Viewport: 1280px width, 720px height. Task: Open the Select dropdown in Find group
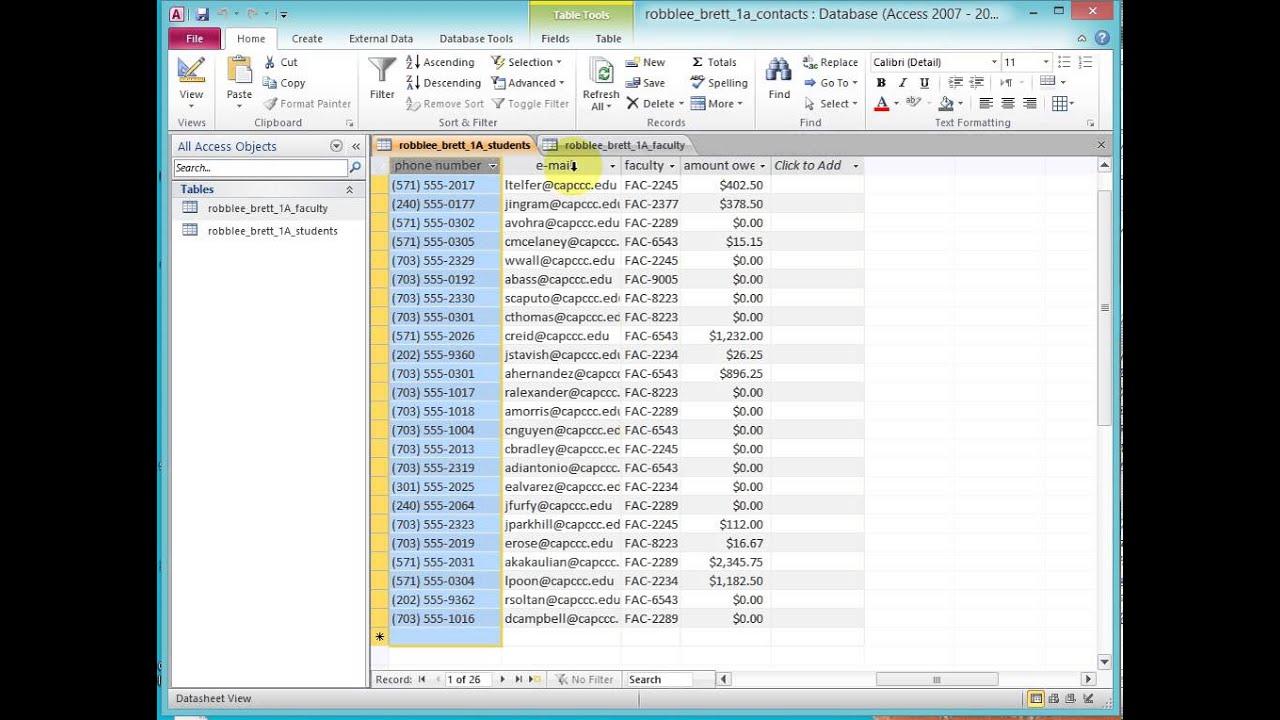(x=830, y=104)
